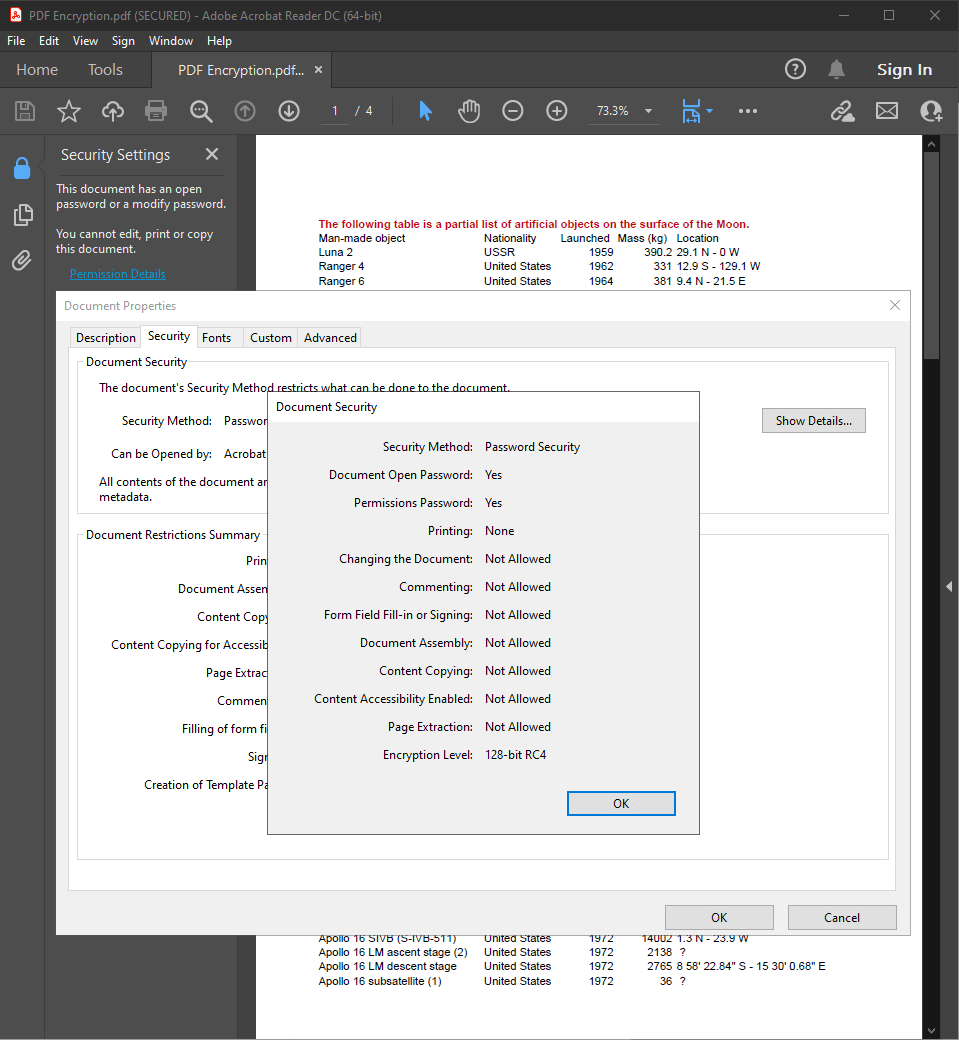
Task: Click the Print icon in toolbar
Action: point(156,111)
